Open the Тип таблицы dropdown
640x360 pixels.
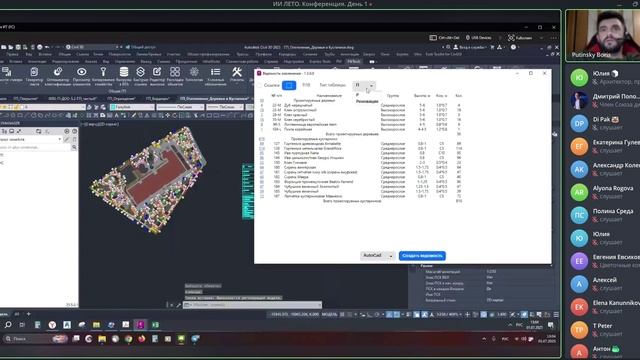tap(364, 85)
